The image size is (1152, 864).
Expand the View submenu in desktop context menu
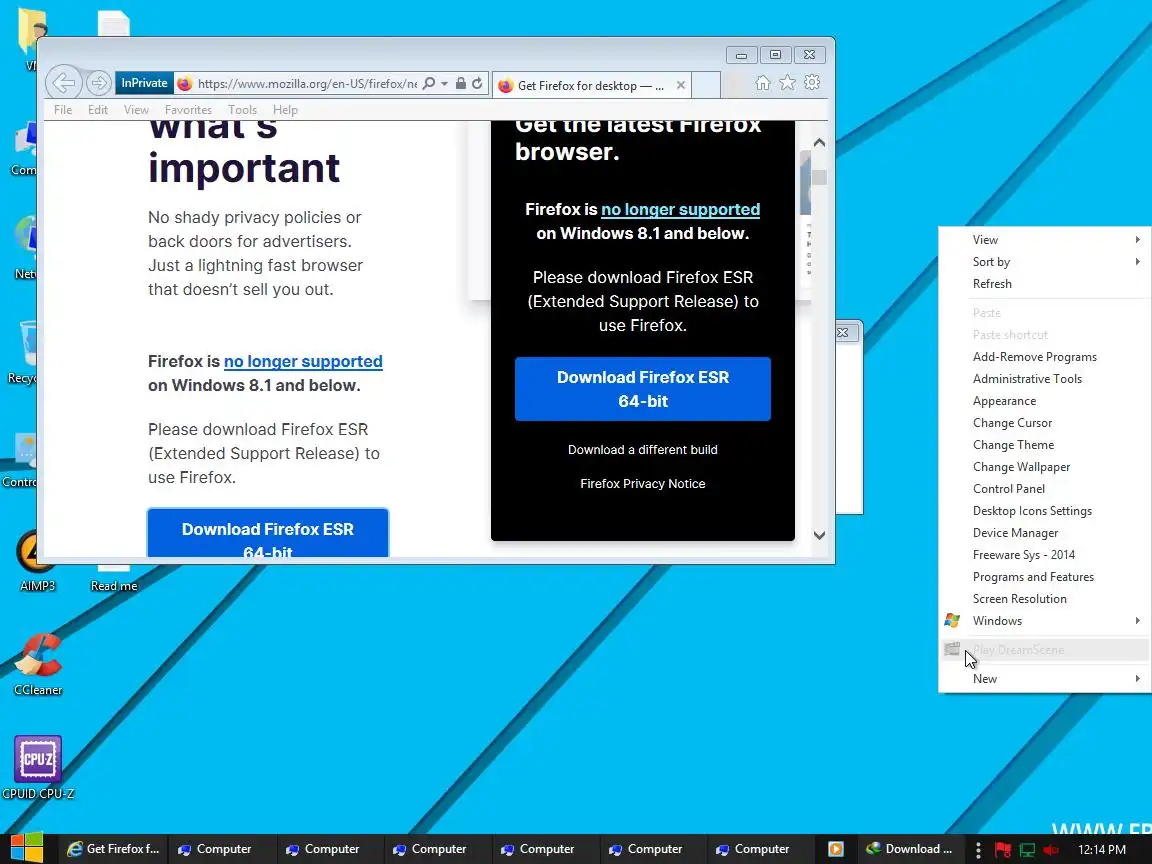[x=1045, y=240]
